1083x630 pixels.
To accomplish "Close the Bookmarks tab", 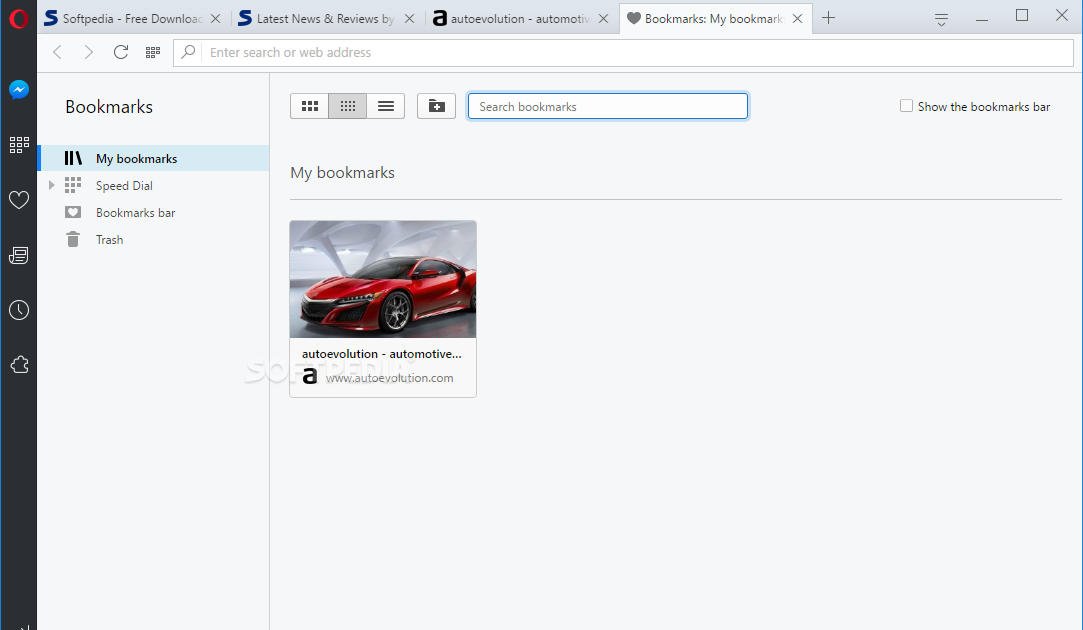I will point(798,19).
